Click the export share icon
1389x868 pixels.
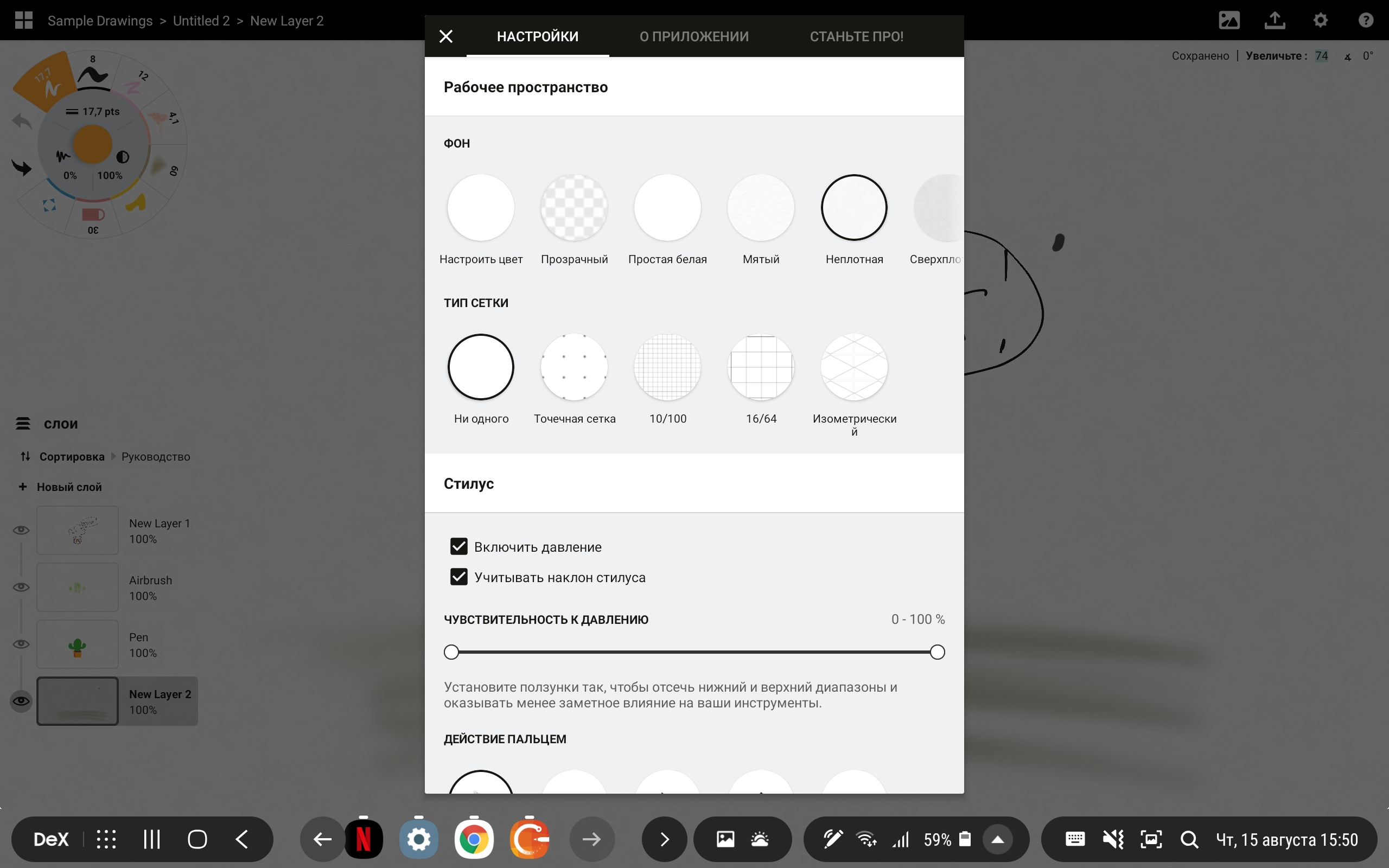coord(1275,21)
